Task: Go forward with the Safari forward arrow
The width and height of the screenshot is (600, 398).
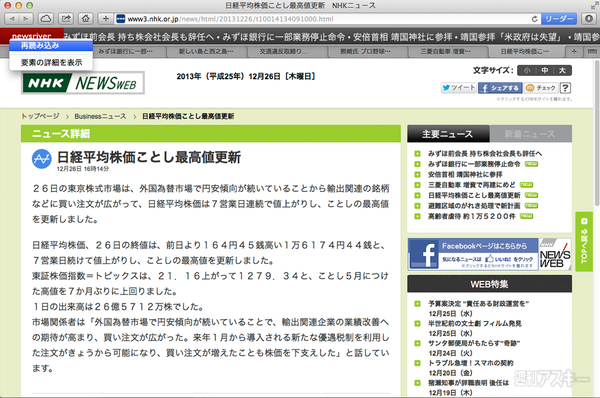Action: pyautogui.click(x=26, y=18)
